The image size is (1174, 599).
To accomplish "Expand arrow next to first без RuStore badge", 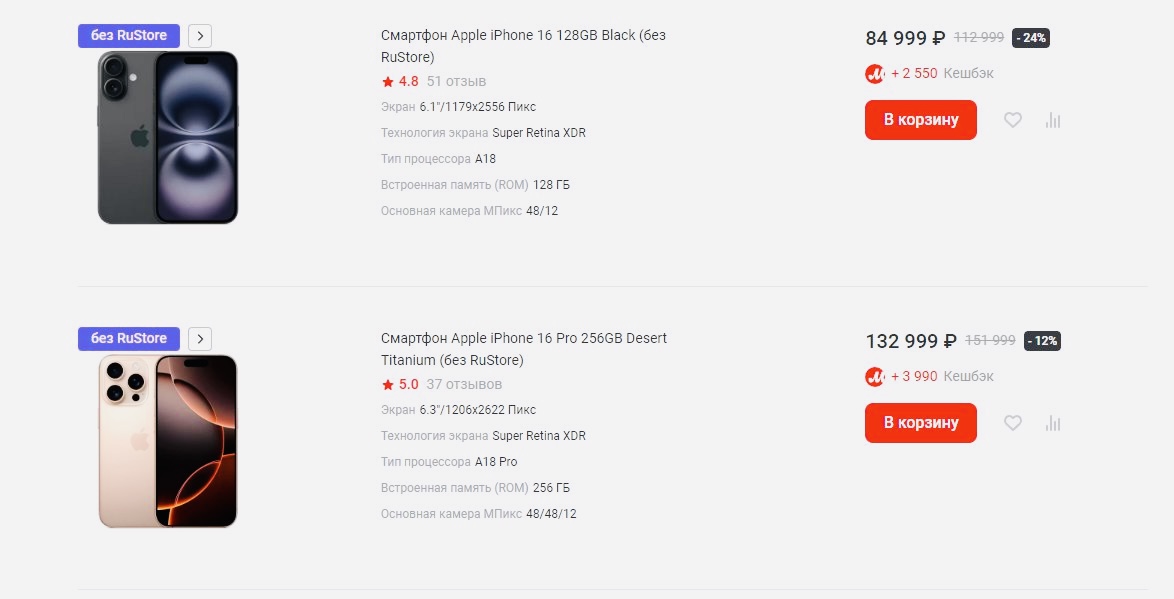I will [x=200, y=36].
